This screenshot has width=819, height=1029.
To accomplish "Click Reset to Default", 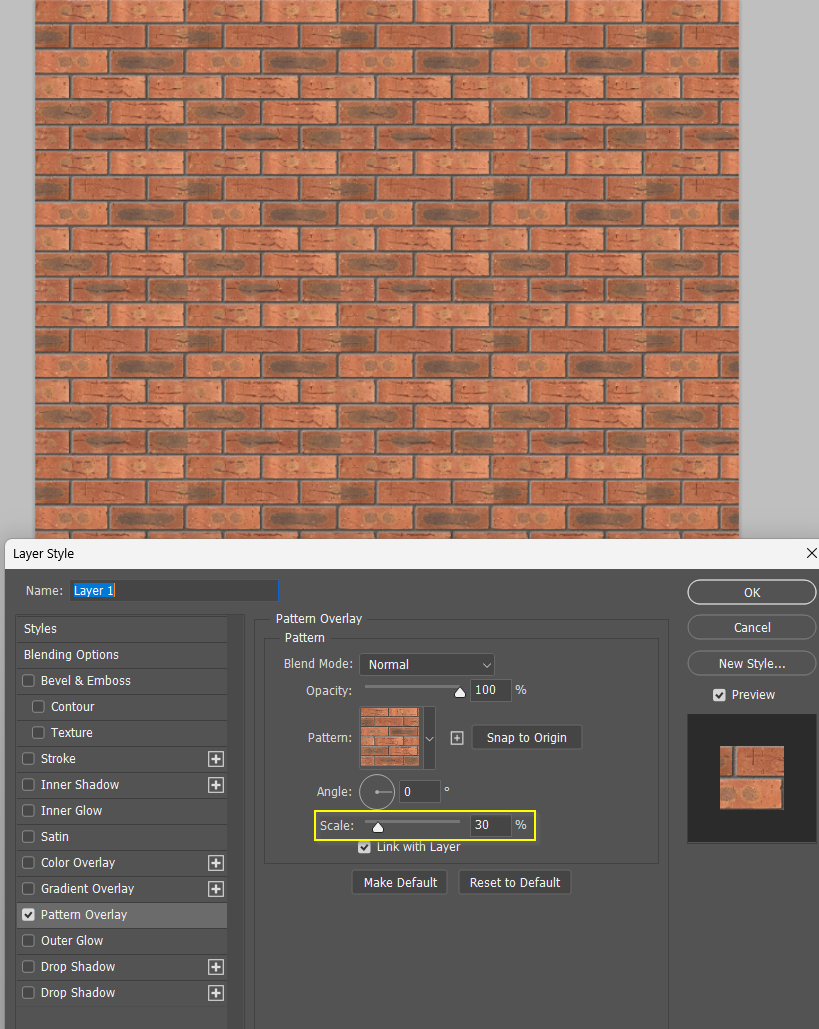I will pos(515,881).
